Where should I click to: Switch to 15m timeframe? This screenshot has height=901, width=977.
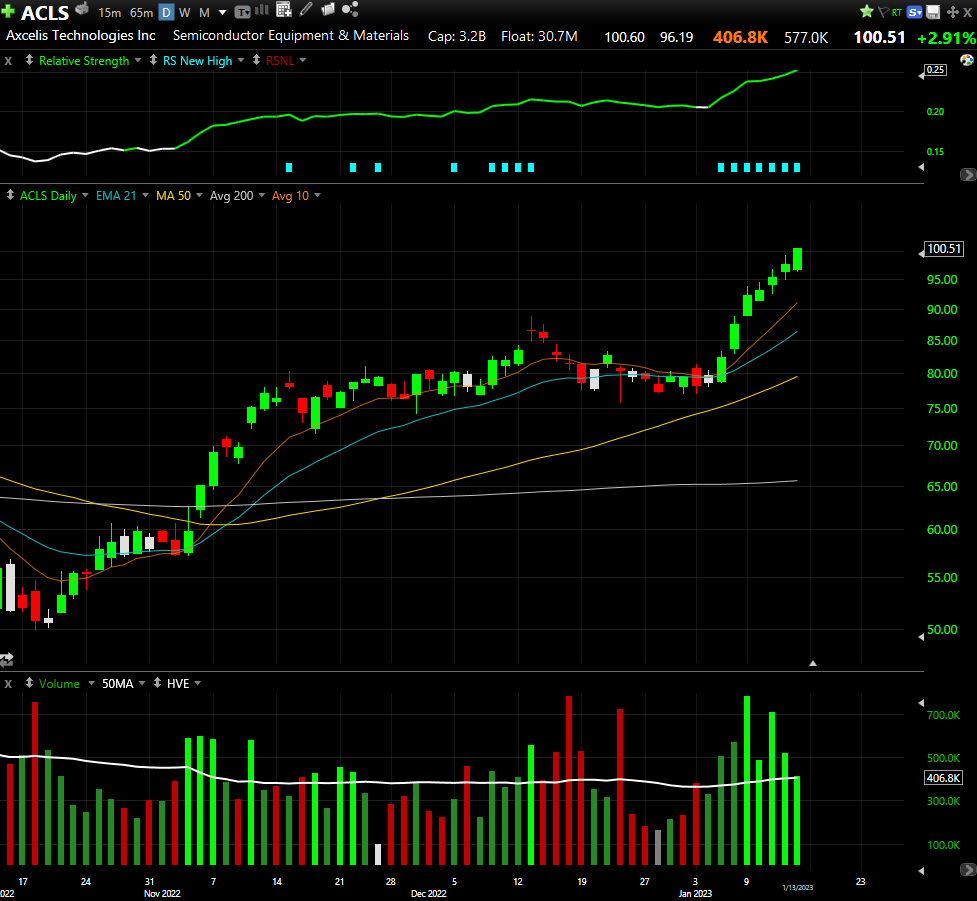click(x=110, y=12)
